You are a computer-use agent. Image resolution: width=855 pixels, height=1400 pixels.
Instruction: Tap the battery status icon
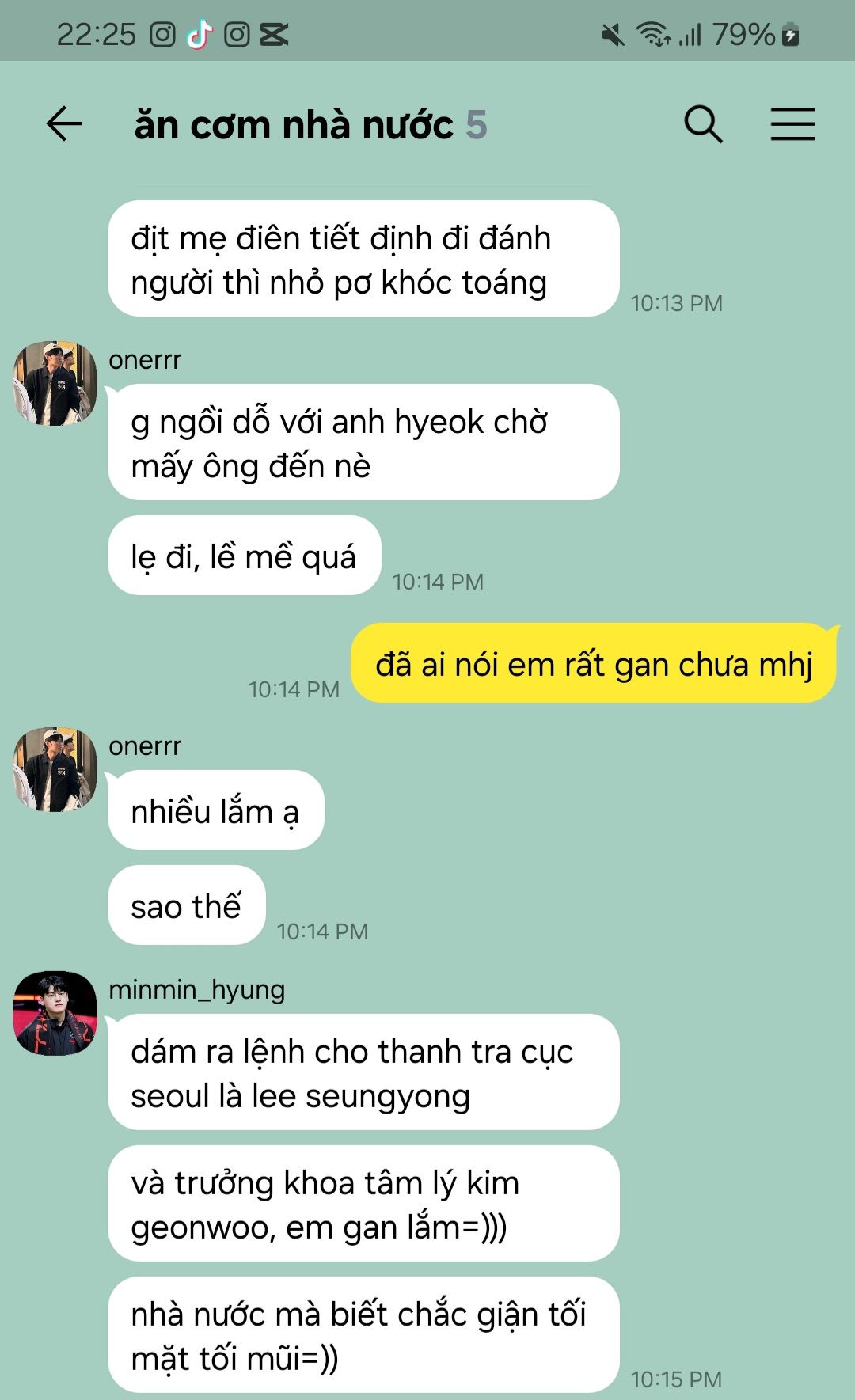[790, 35]
